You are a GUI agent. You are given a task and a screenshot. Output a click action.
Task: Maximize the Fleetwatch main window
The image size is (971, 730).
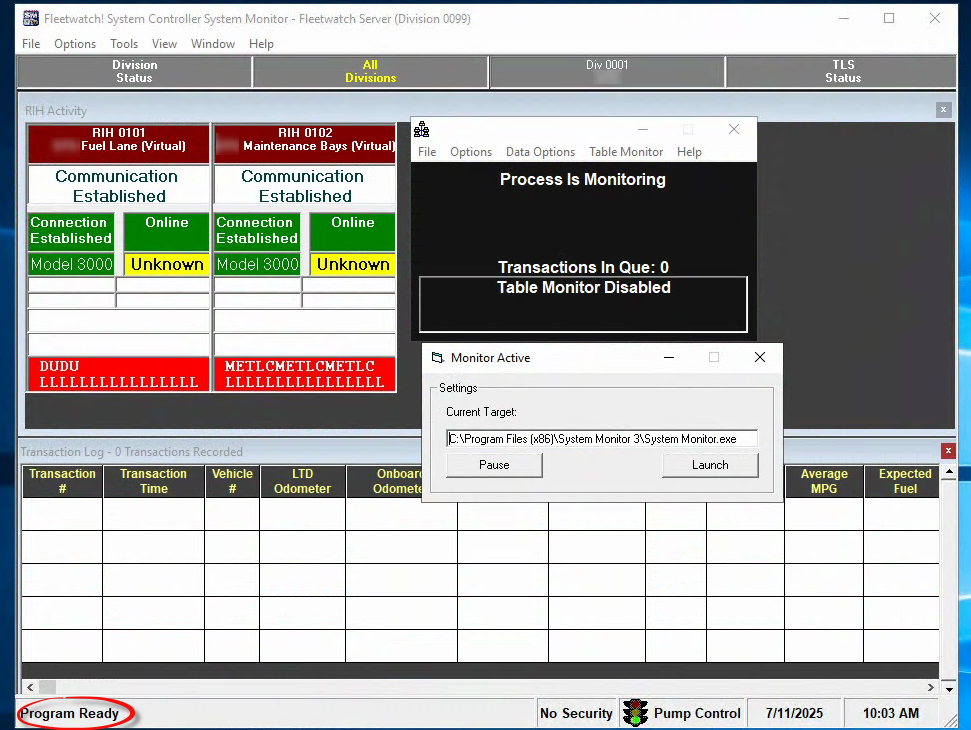[889, 19]
